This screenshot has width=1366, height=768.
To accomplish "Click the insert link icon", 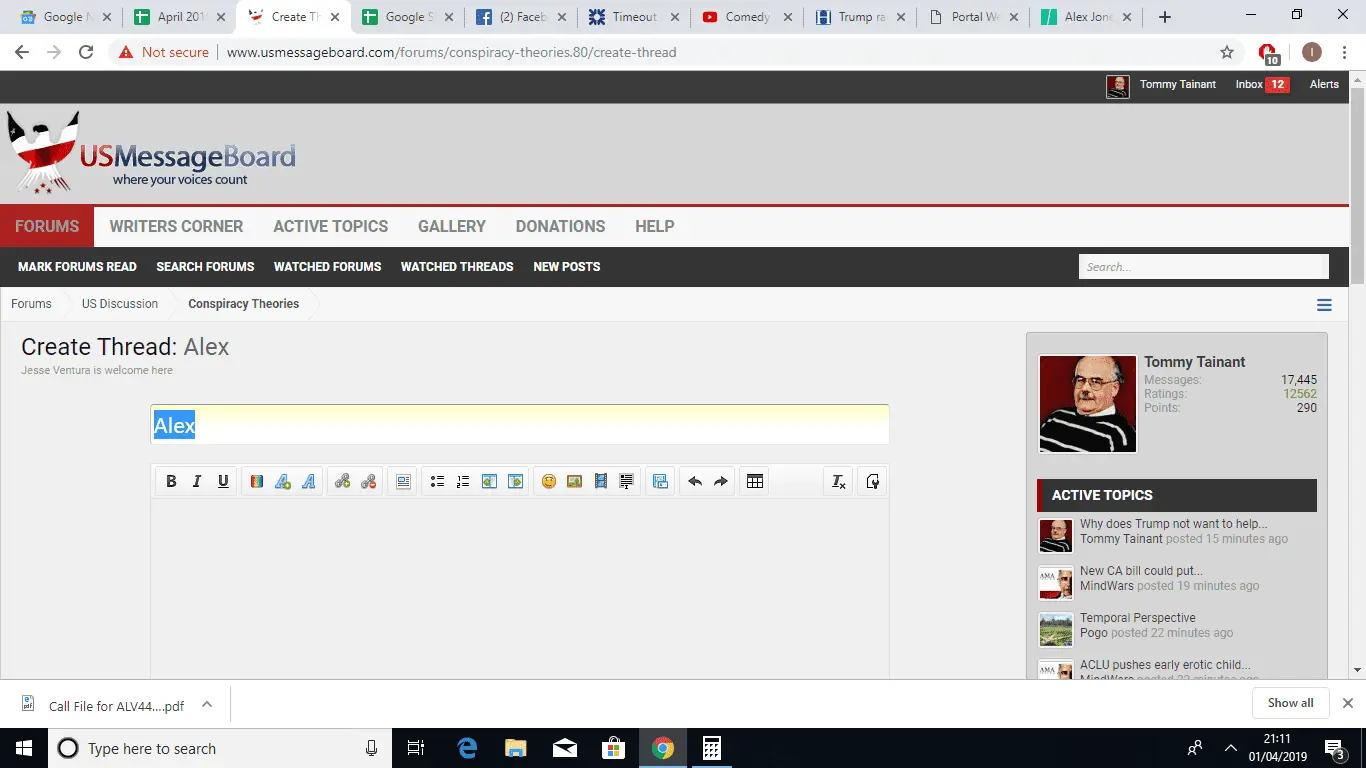I will [343, 482].
